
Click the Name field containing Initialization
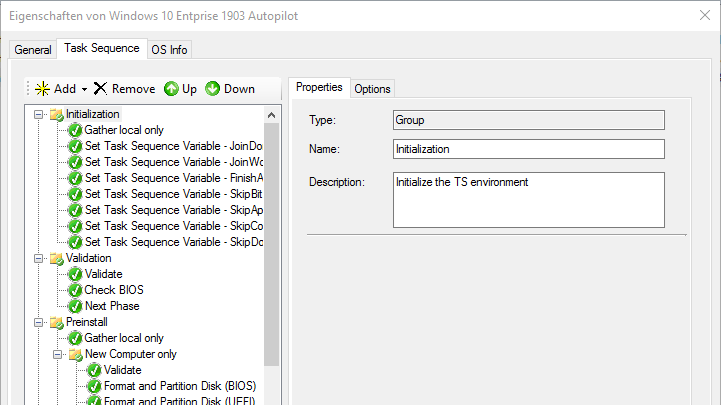tap(529, 149)
